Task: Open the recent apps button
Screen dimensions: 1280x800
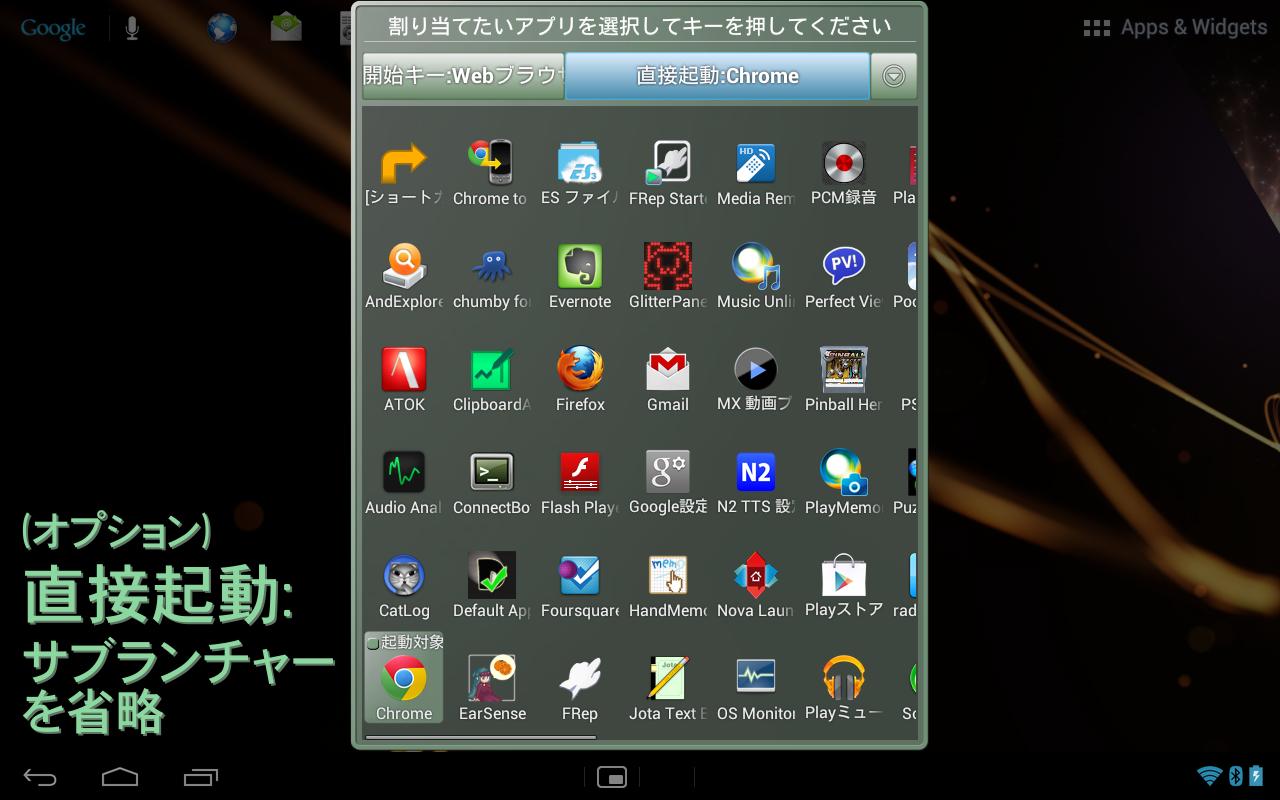Action: (201, 777)
